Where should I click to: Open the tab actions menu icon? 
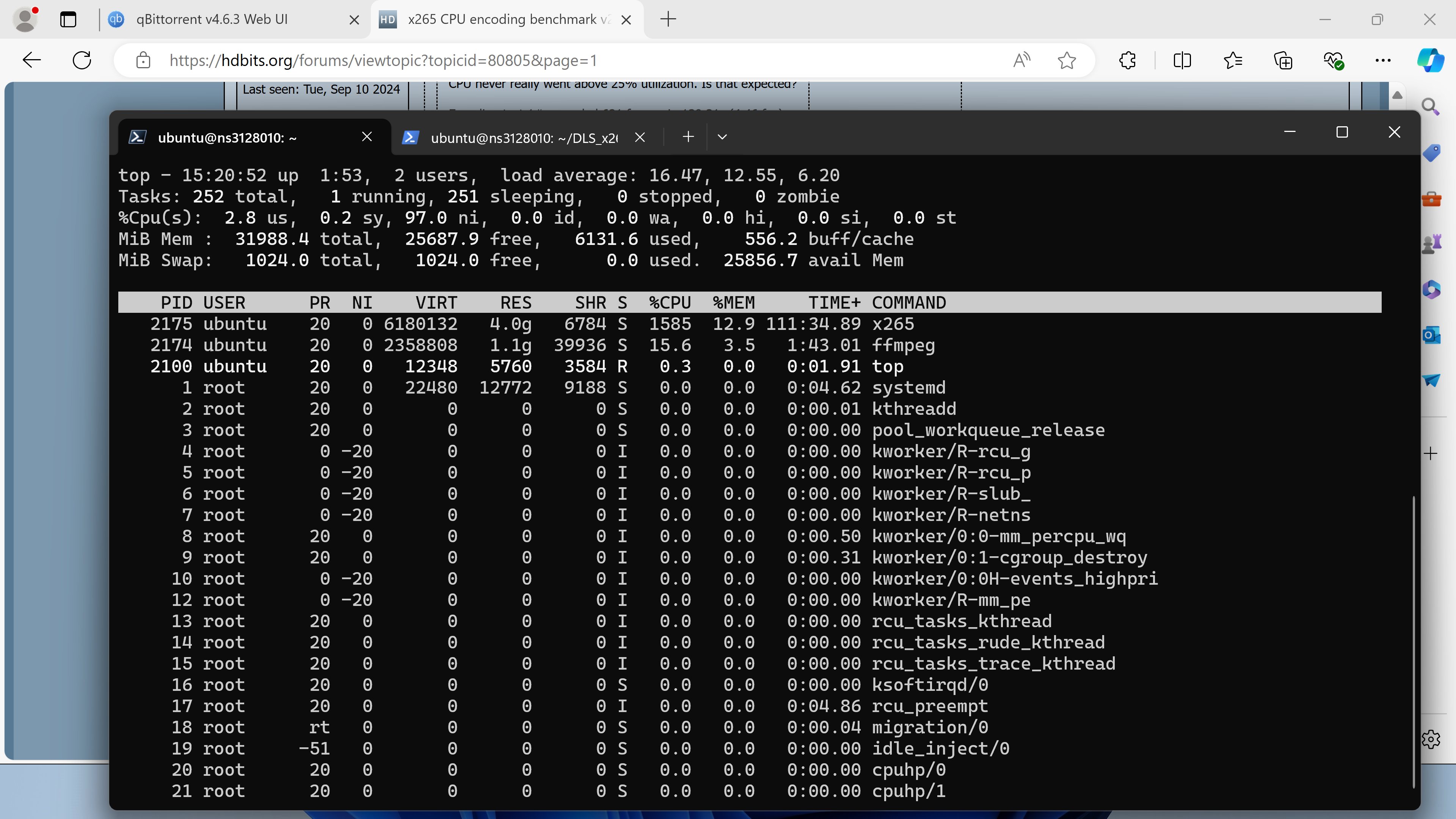(68, 19)
